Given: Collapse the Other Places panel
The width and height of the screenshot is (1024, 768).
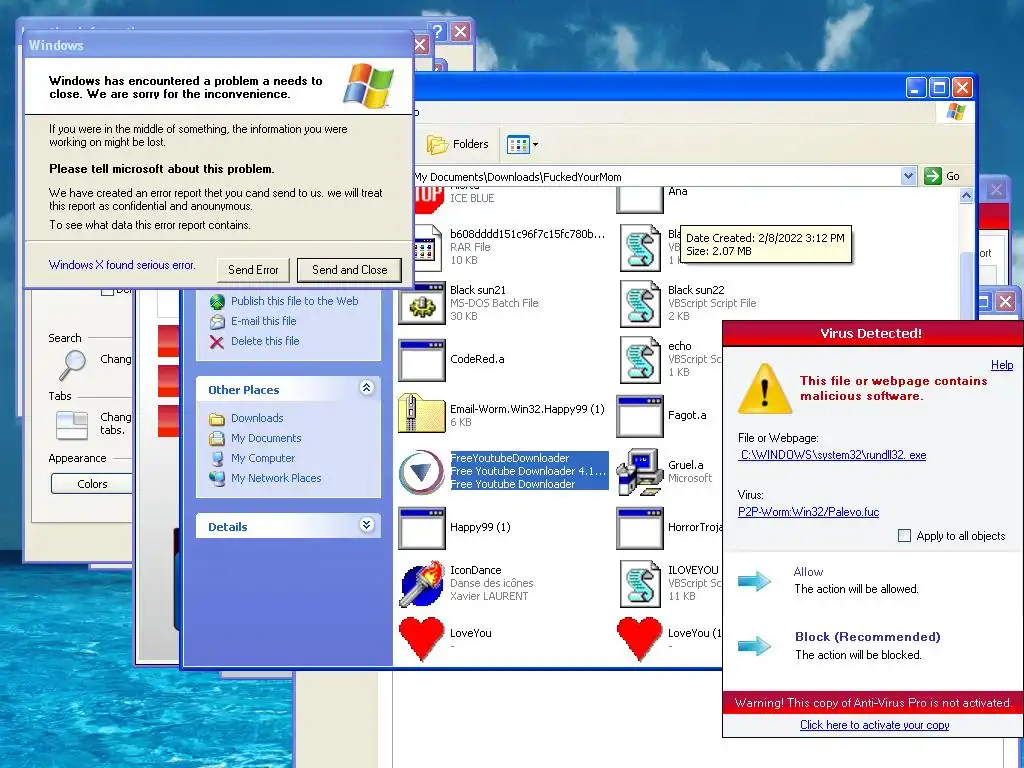Looking at the screenshot, I should tap(366, 388).
